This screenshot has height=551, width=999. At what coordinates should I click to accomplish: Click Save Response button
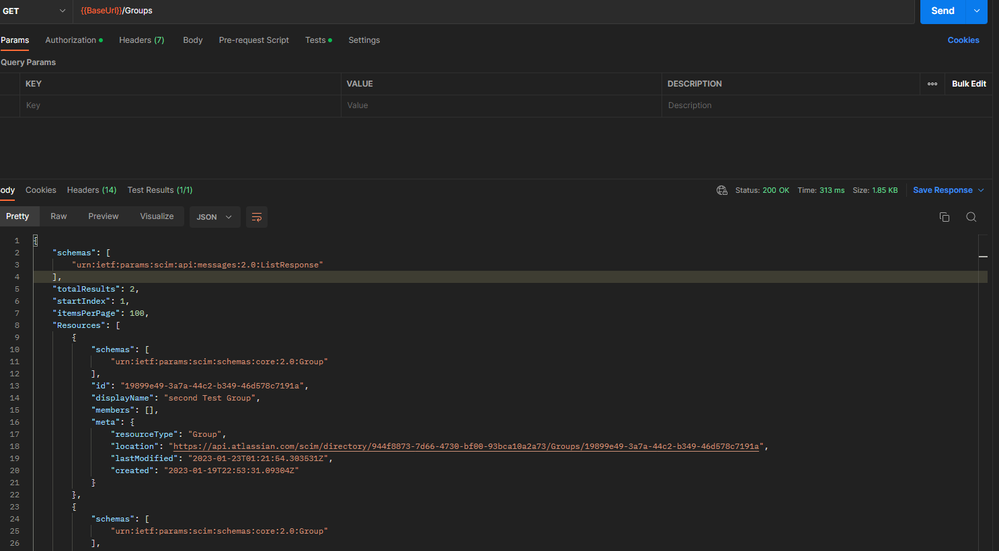943,190
